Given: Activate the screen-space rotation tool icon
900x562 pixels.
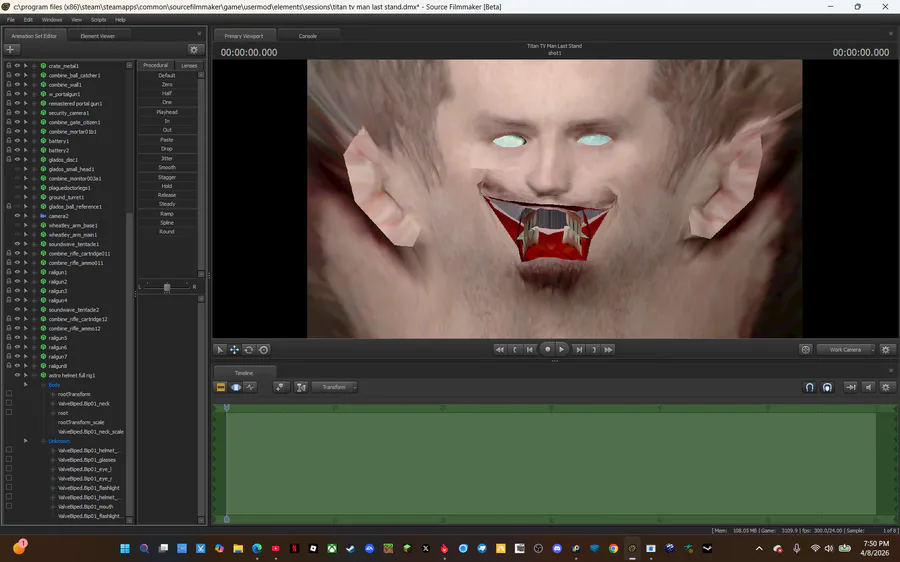Looking at the screenshot, I should (263, 350).
